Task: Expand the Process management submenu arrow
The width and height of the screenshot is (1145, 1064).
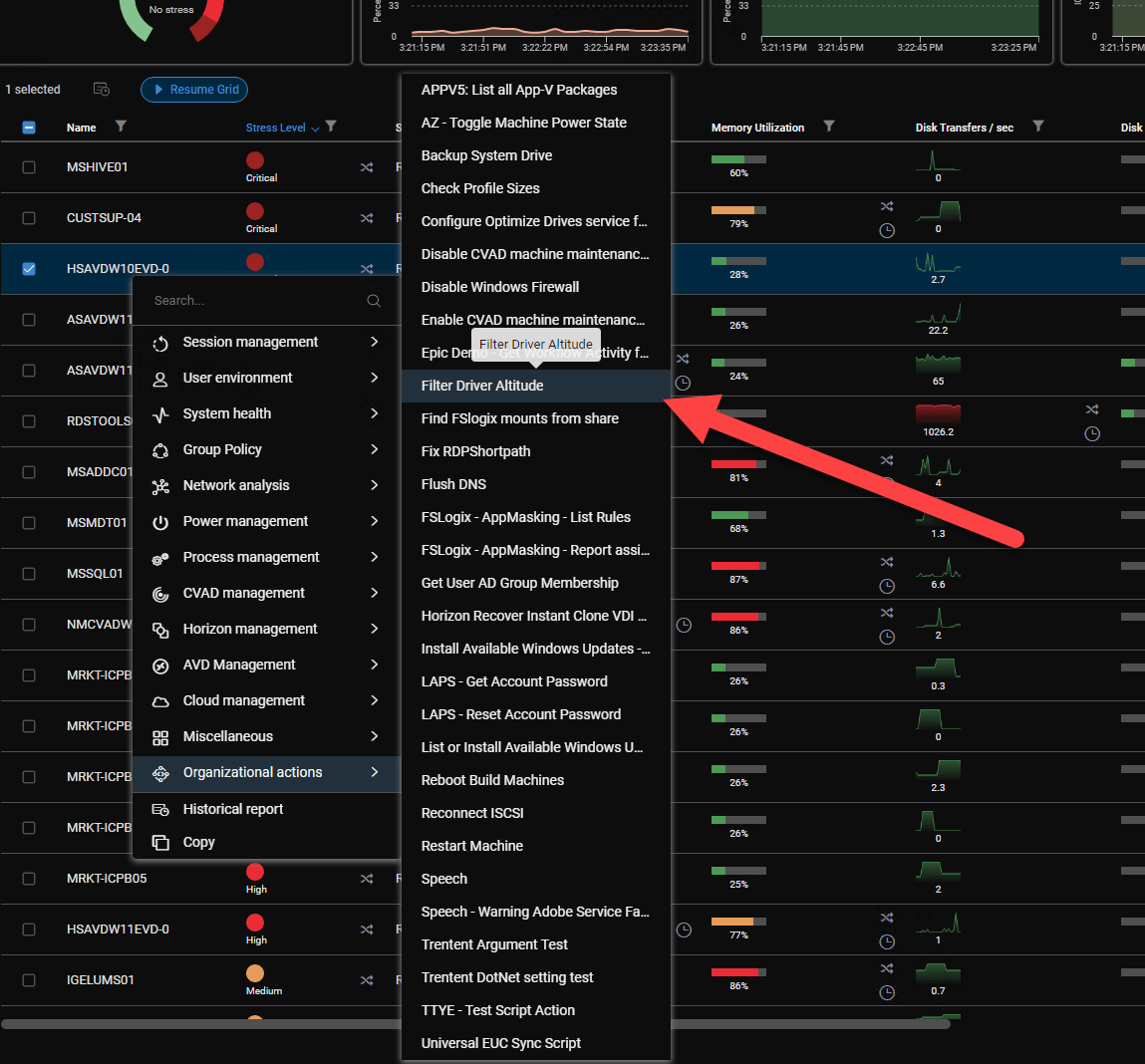Action: (375, 557)
